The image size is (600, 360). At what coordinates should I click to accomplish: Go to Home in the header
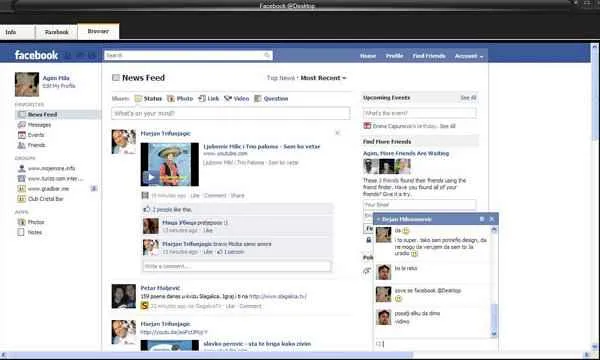368,56
